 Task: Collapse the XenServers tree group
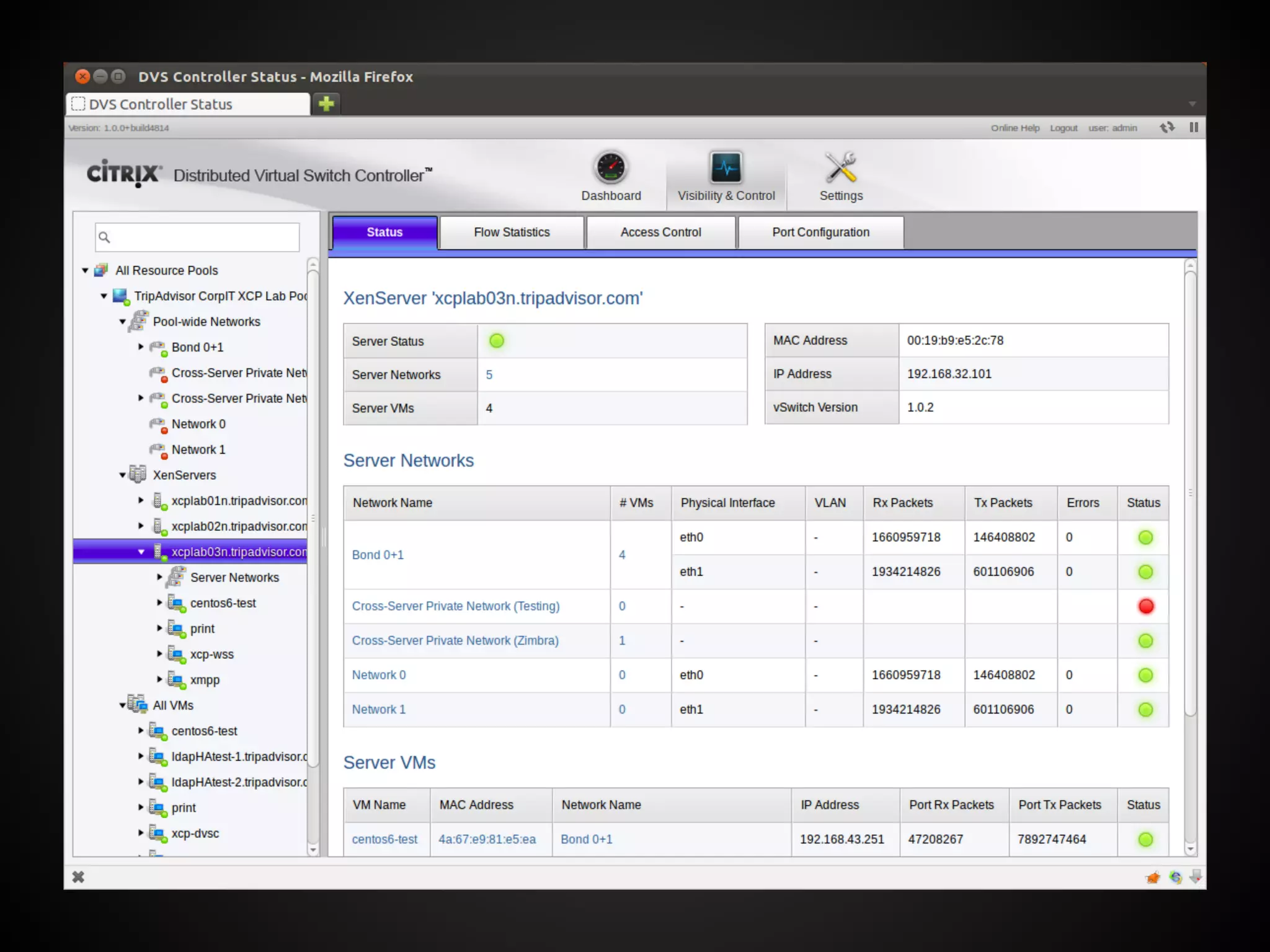(x=122, y=475)
